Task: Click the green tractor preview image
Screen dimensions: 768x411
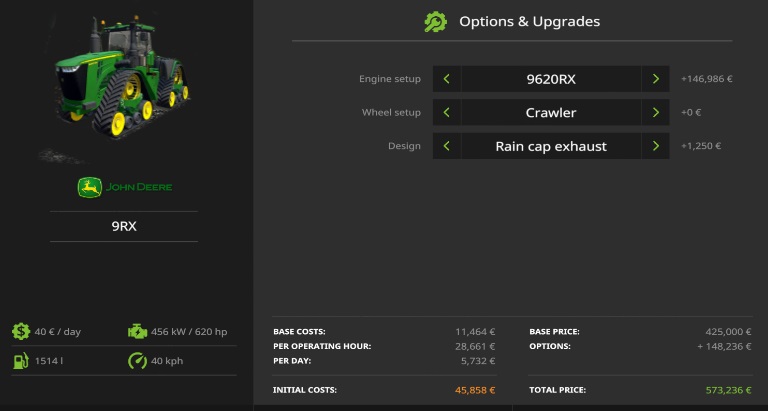Action: (x=120, y=85)
